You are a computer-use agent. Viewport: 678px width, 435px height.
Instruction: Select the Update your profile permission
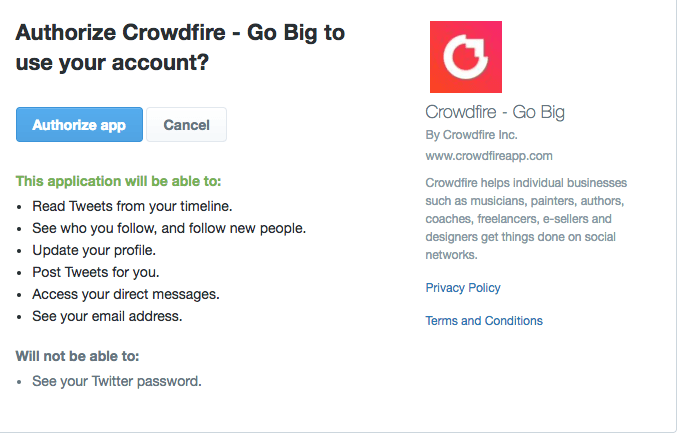point(94,250)
